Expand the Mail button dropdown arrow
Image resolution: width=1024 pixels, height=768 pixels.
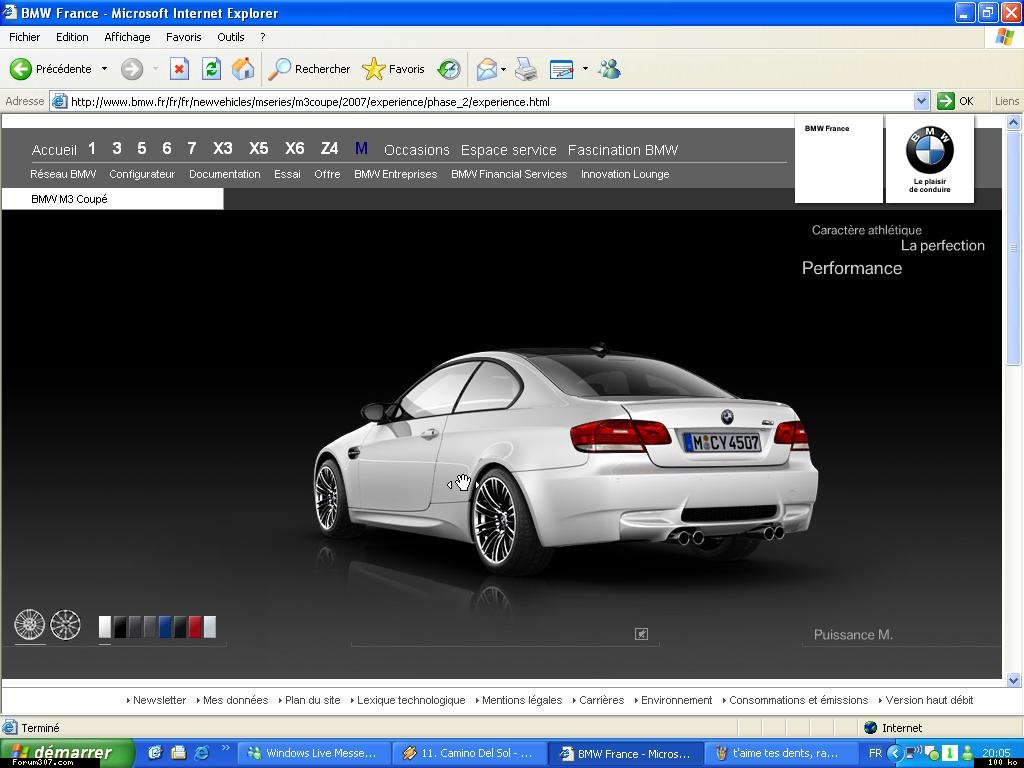503,69
